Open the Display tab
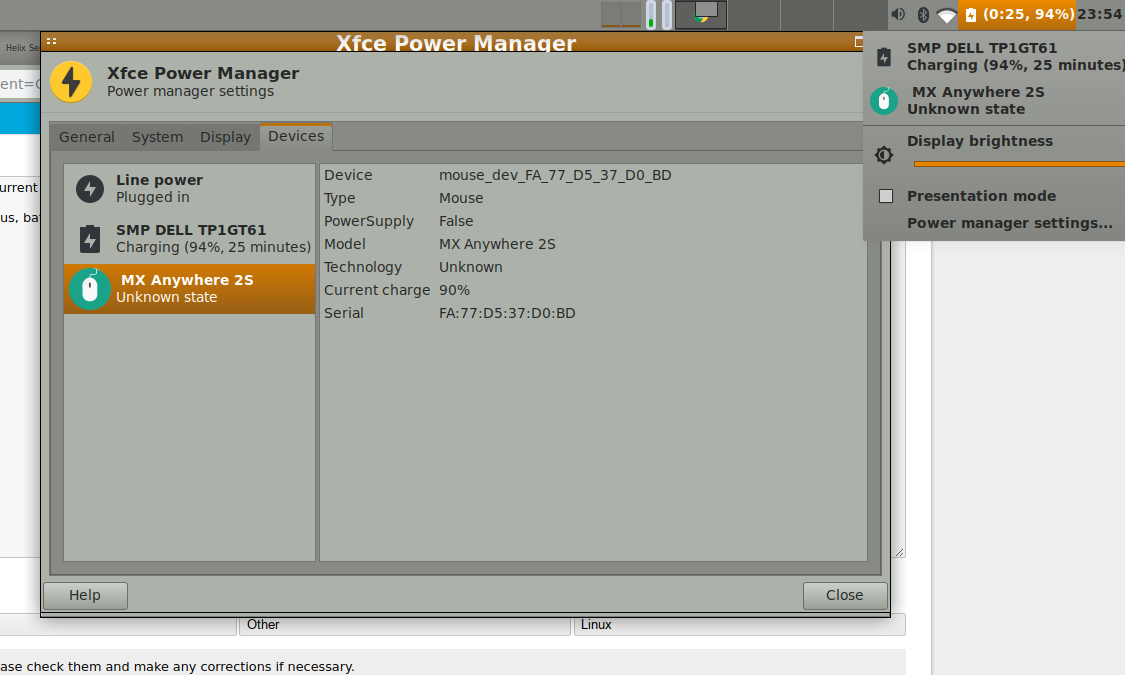This screenshot has height=675, width=1125. click(225, 137)
